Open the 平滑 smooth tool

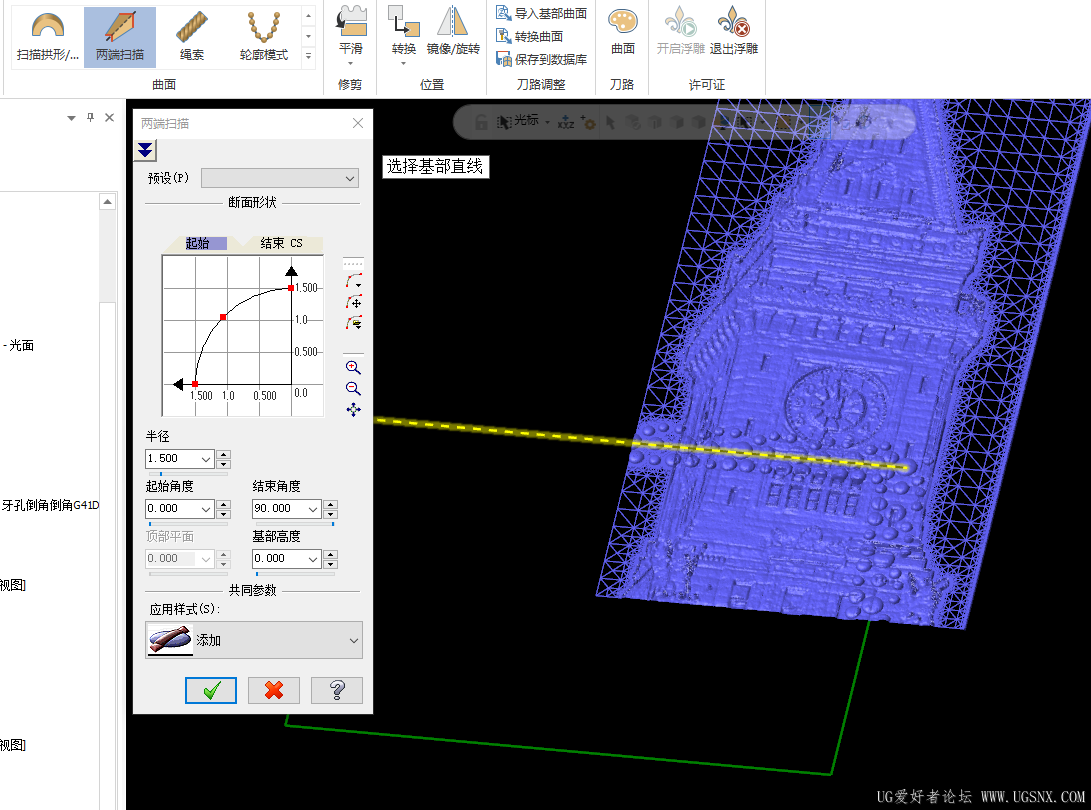tap(351, 35)
